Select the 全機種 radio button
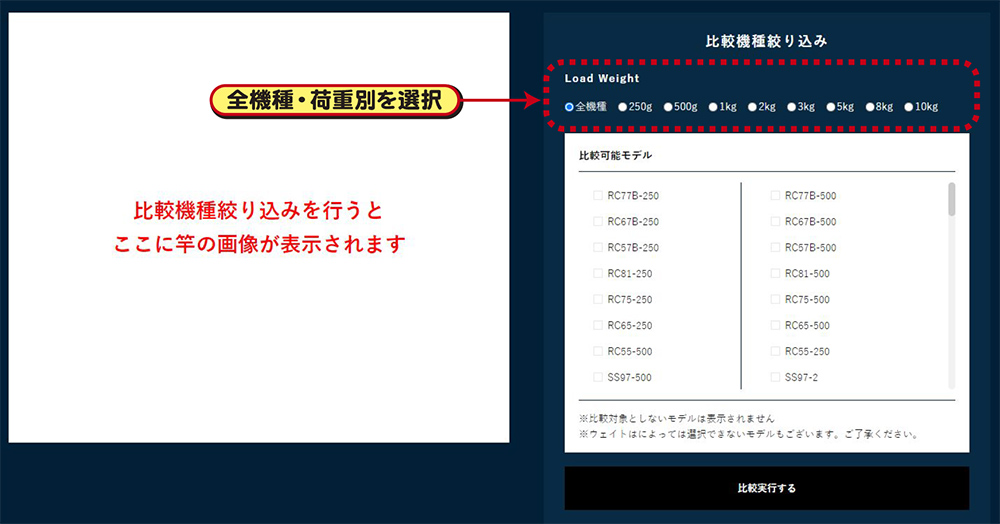1000x524 pixels. (x=570, y=107)
